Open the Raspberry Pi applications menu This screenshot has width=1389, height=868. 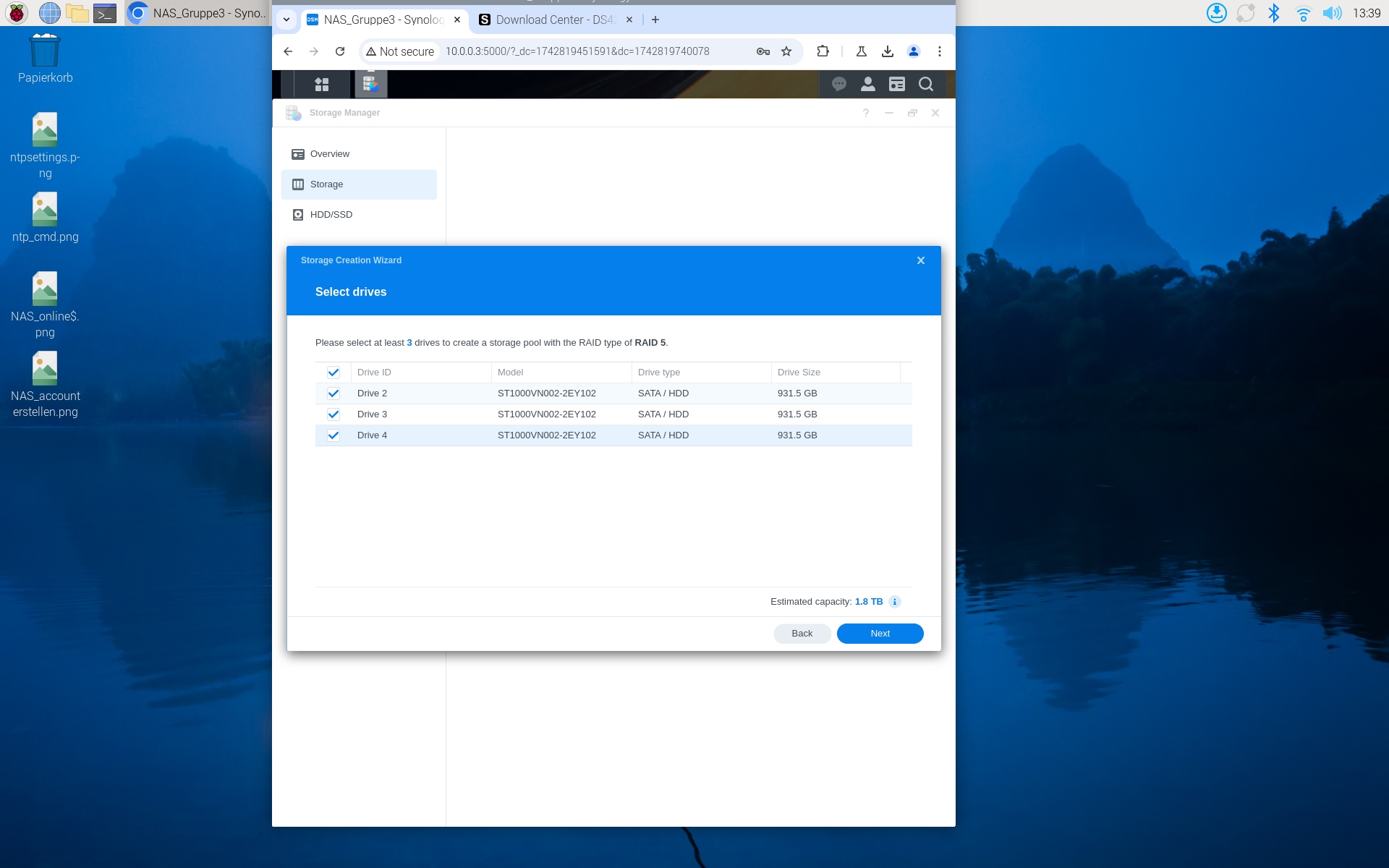[17, 13]
